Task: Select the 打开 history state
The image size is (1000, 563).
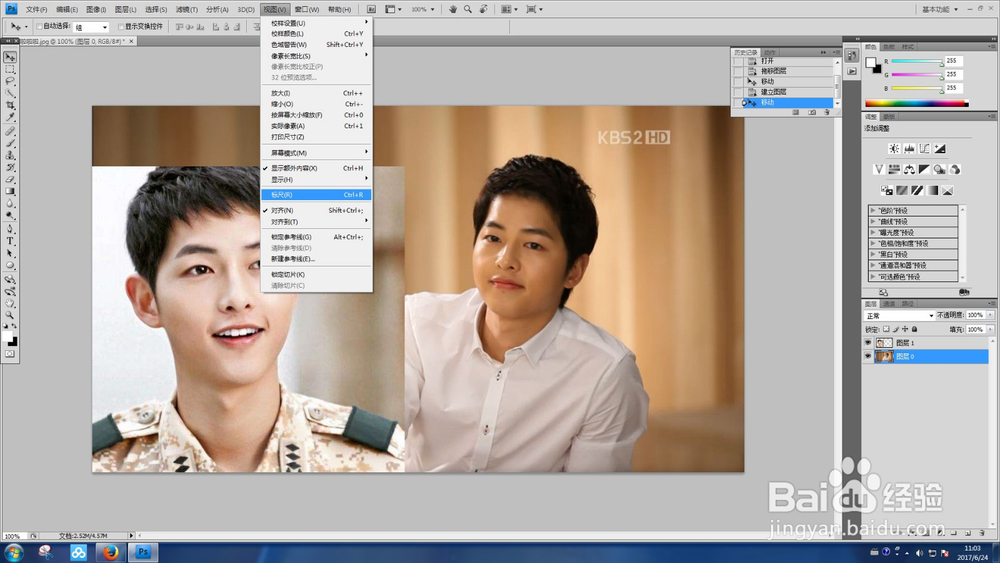Action: coord(790,61)
